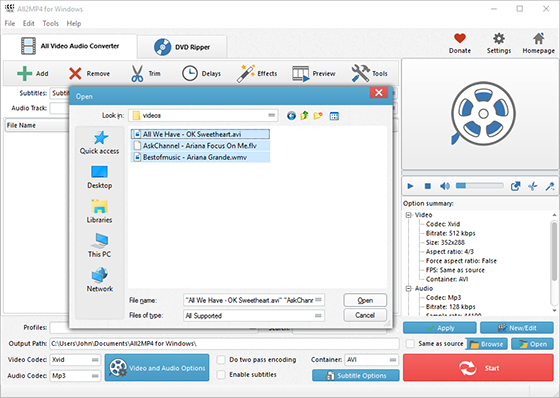Click the red Start conversion button
This screenshot has width=560, height=398.
pyautogui.click(x=478, y=368)
